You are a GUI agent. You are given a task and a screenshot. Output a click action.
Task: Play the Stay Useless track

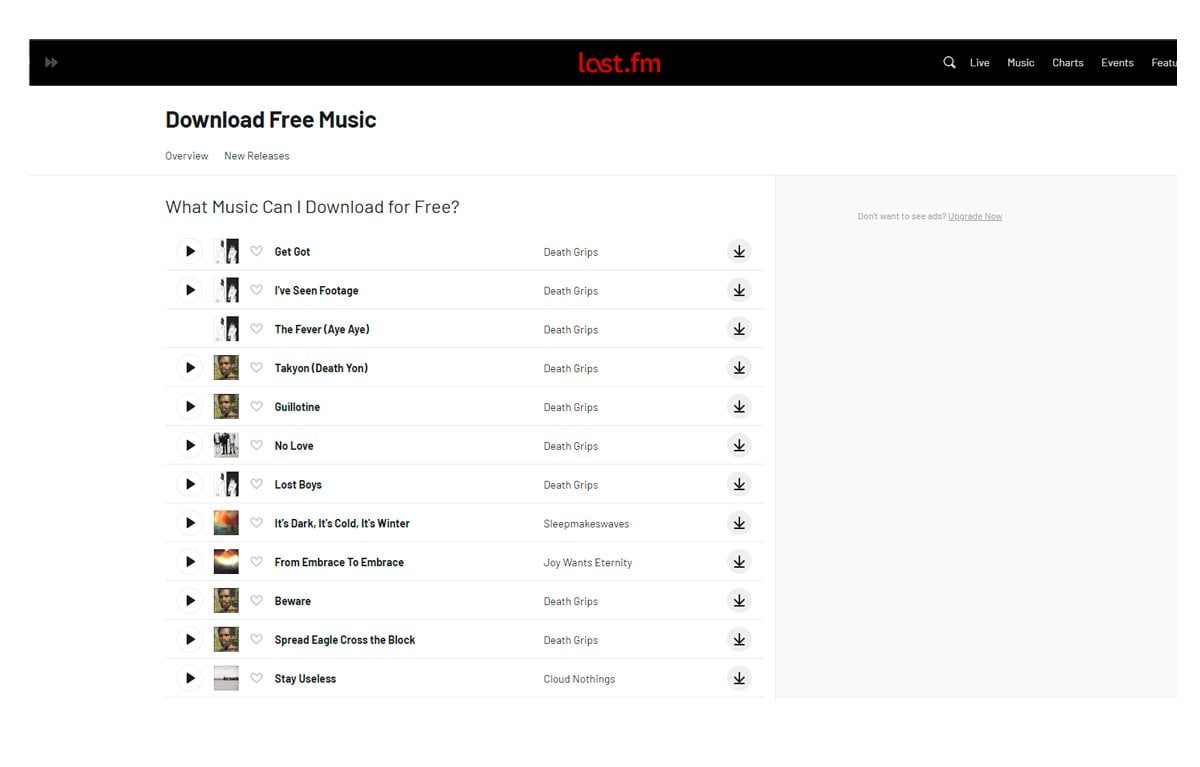(190, 679)
